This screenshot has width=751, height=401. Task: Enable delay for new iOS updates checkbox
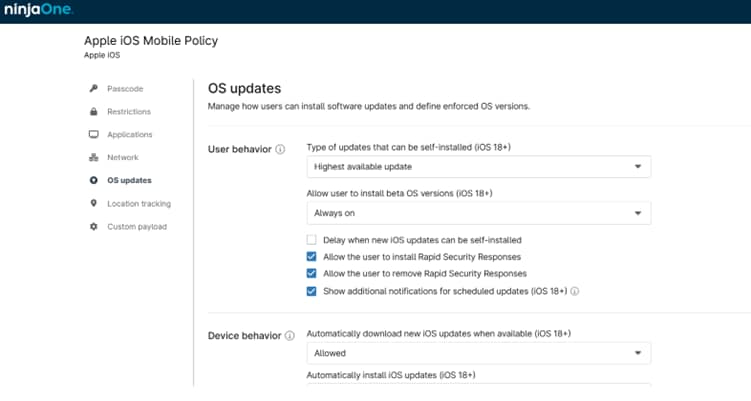pos(311,240)
